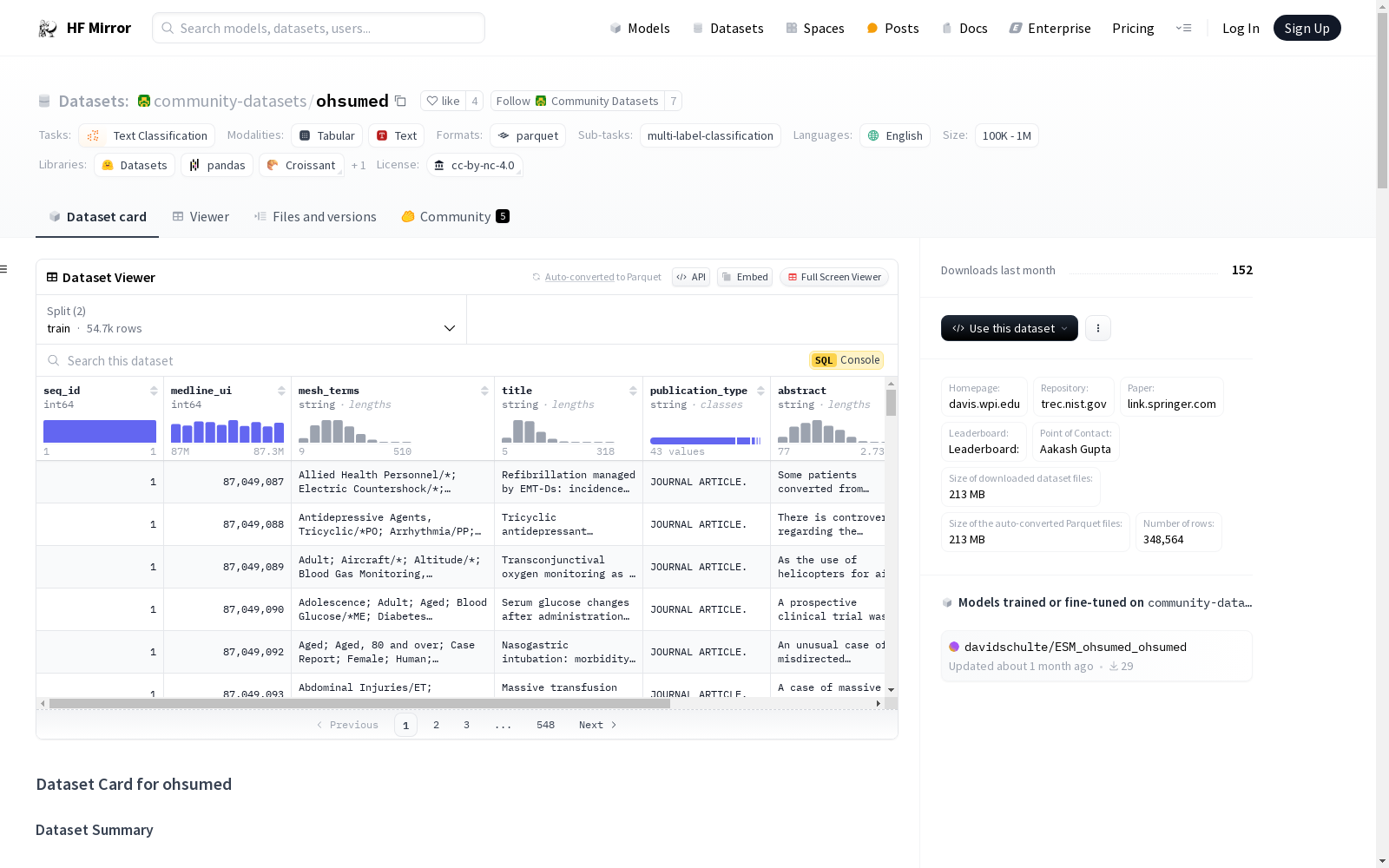Open the Dataset card tab
Image resolution: width=1389 pixels, height=868 pixels.
click(x=97, y=217)
